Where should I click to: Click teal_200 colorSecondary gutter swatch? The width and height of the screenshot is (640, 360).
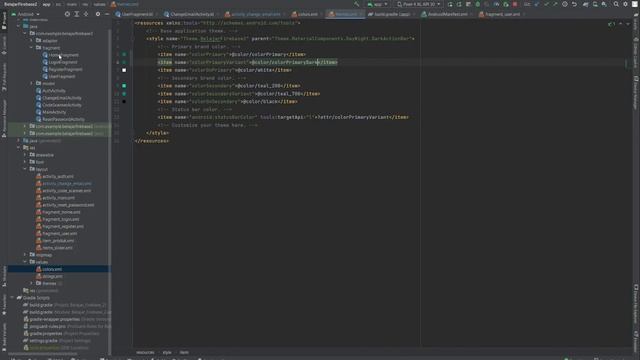[x=124, y=86]
